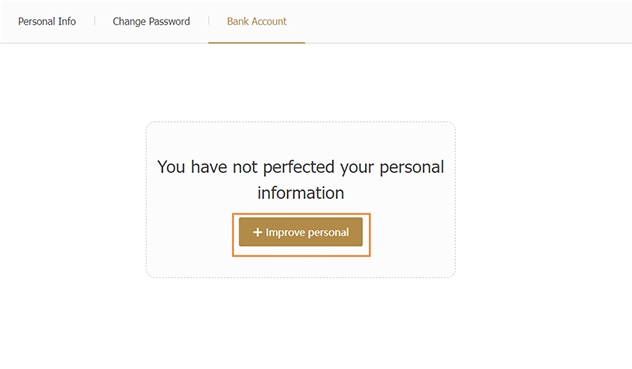Viewport: 632px width, 369px height.
Task: Click the gold underline beneath Bank Account
Action: coord(257,42)
